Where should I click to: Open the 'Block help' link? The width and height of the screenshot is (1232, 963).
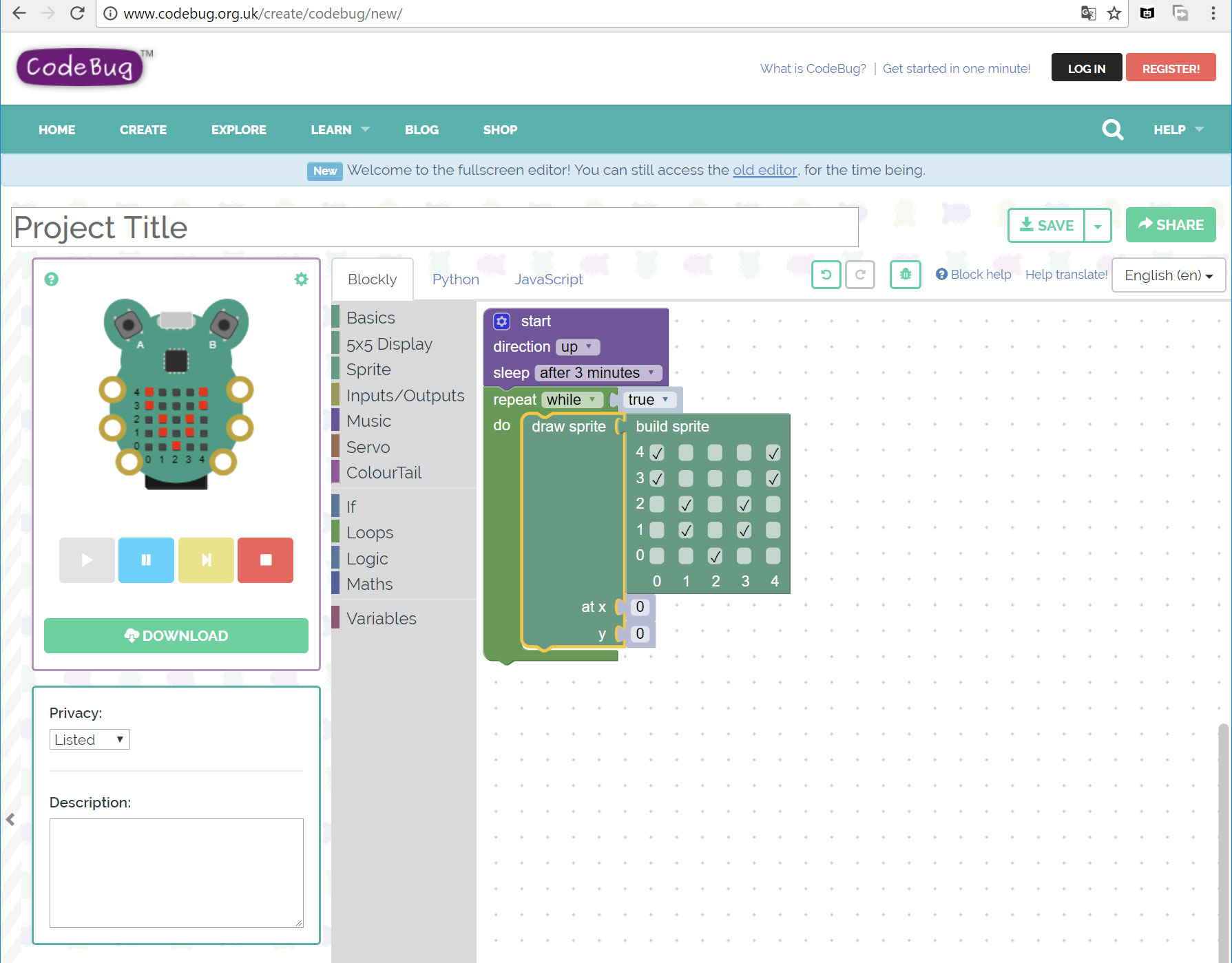[x=974, y=275]
